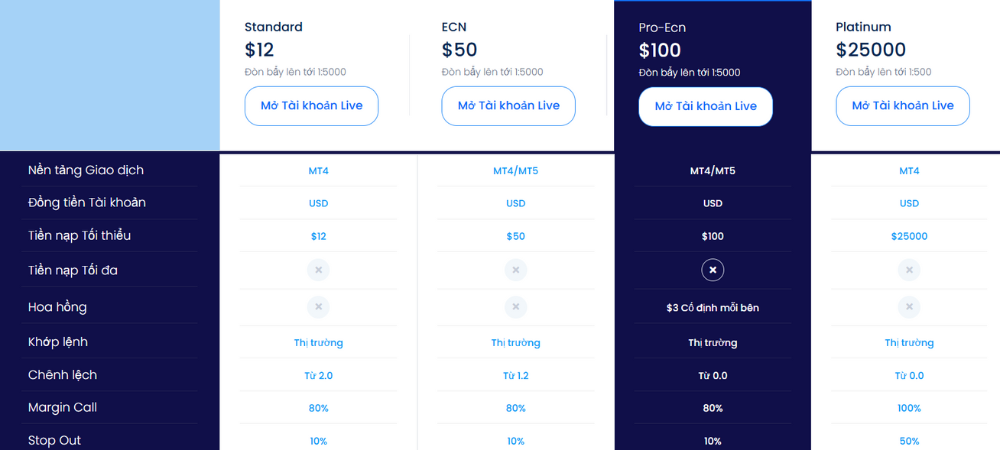
Task: Select the Standard plan heading
Action: 273,27
